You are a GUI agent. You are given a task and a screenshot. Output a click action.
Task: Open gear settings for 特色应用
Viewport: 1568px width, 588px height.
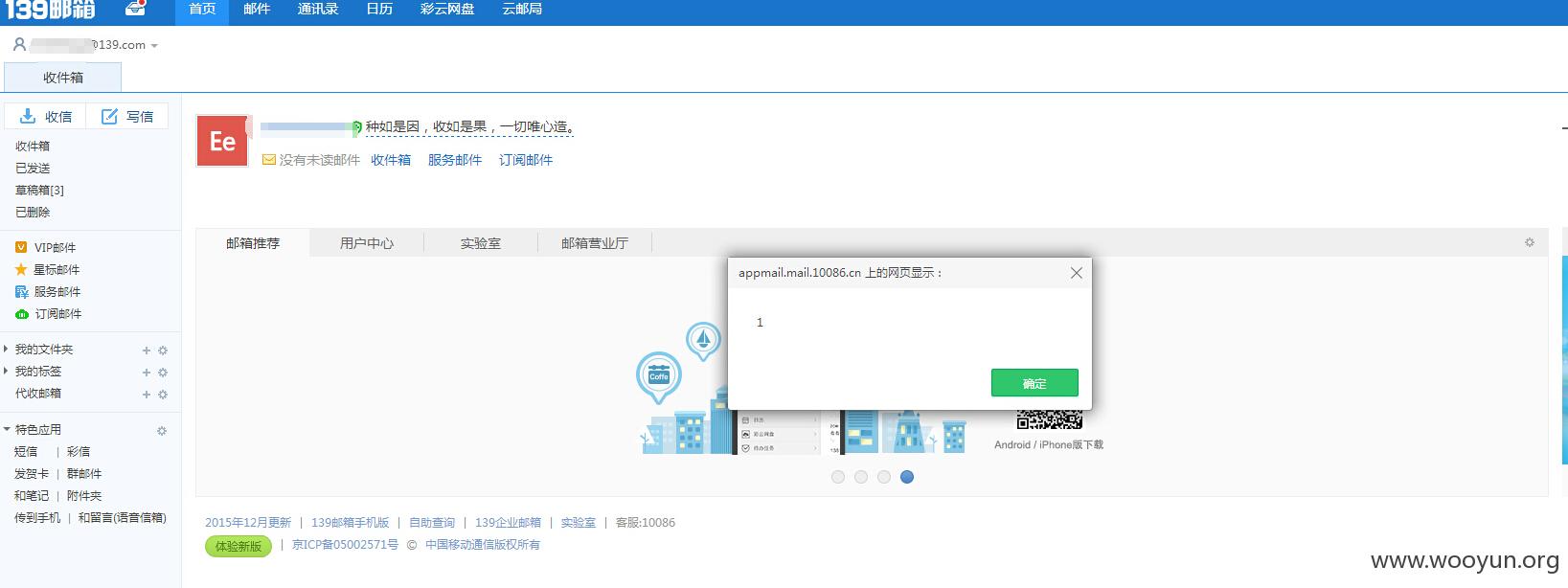point(162,431)
